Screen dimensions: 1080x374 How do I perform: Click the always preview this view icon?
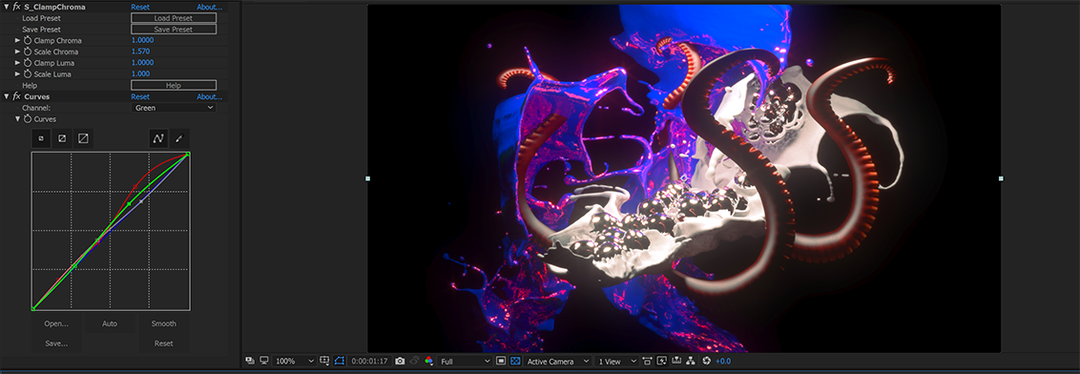pyautogui.click(x=250, y=360)
